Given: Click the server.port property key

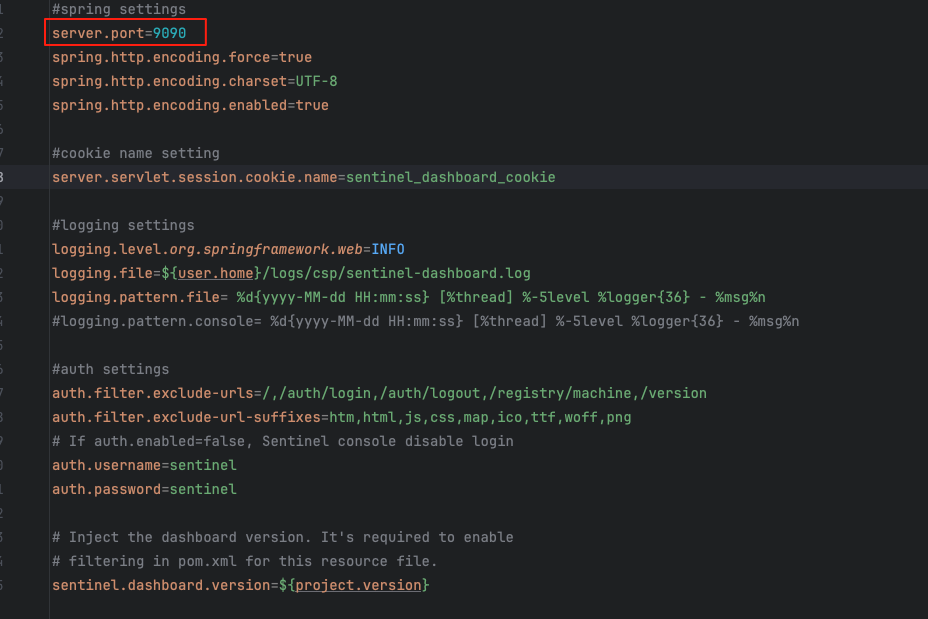Looking at the screenshot, I should click(98, 33).
